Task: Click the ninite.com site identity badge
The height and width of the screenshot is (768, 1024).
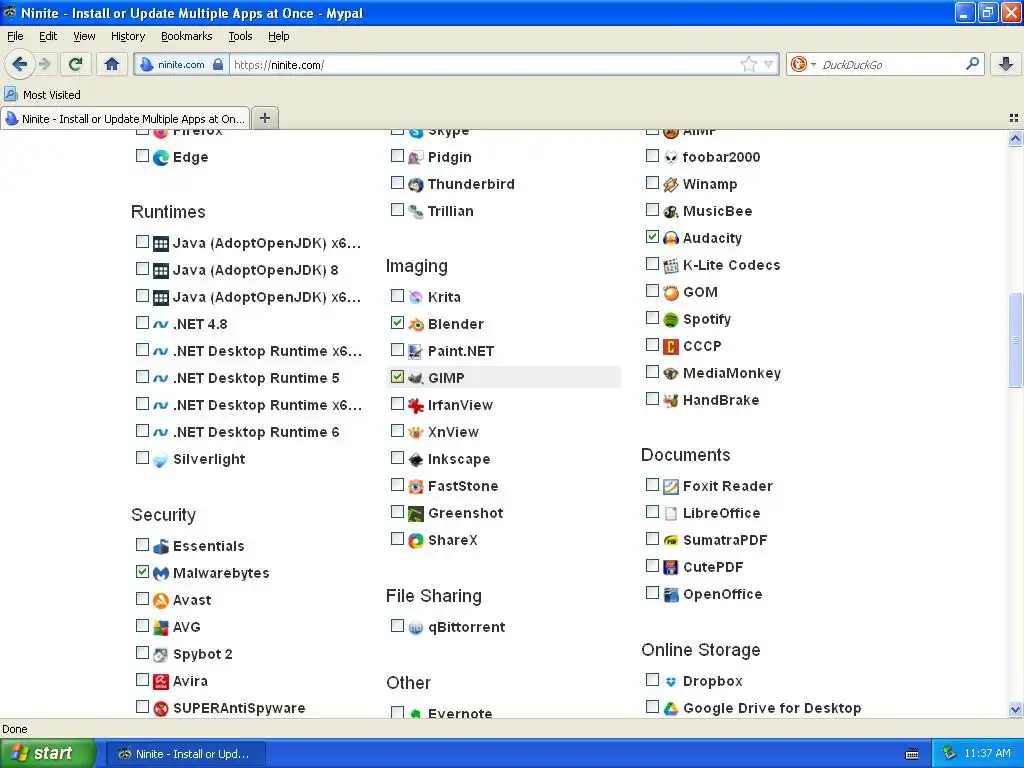Action: pyautogui.click(x=182, y=65)
